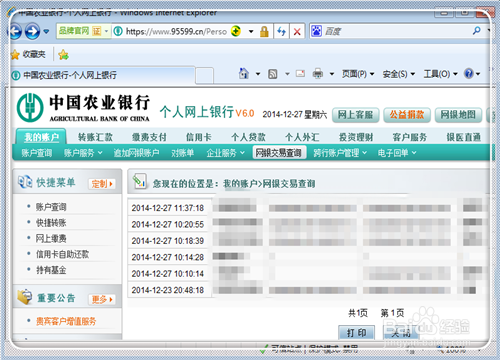Click the security padlock icon
Viewport: 500px width, 360px height.
(264, 32)
